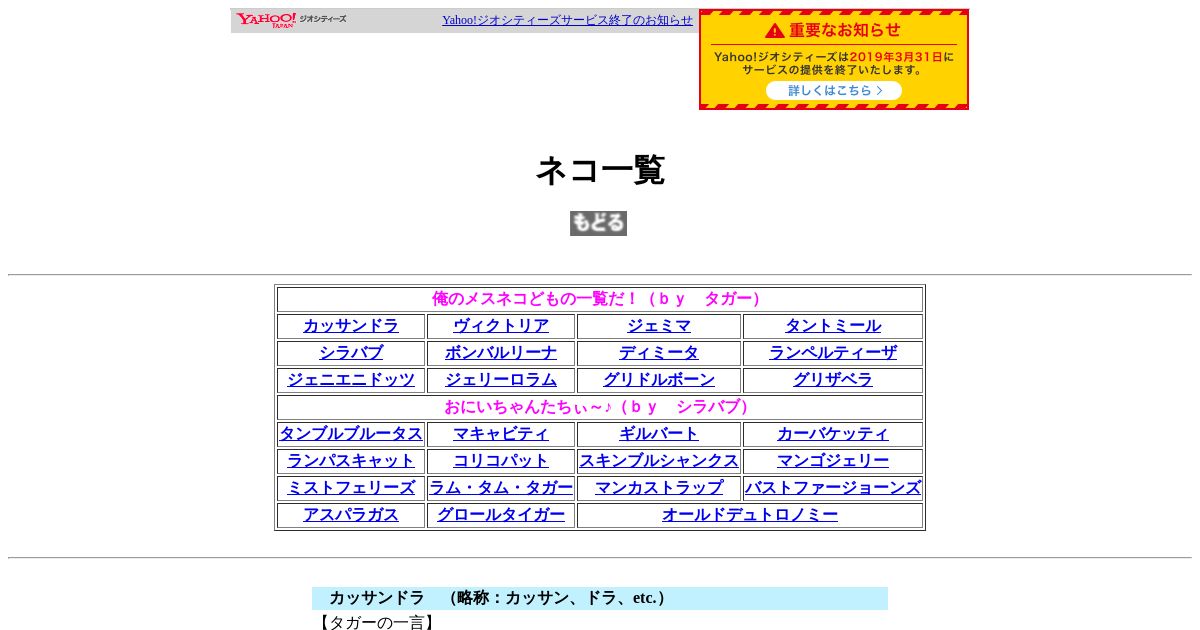Click the 詳しくはこちら button in the notice banner
The height and width of the screenshot is (630, 1200).
click(x=834, y=90)
